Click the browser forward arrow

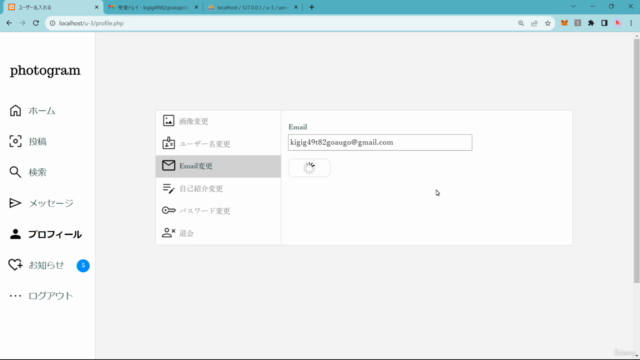[x=22, y=23]
